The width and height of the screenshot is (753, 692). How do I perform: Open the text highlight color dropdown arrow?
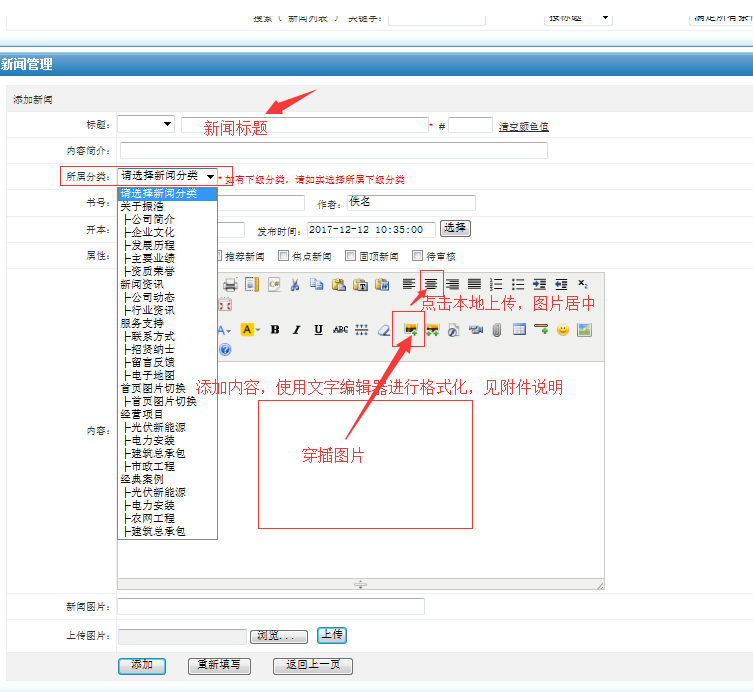click(x=259, y=330)
